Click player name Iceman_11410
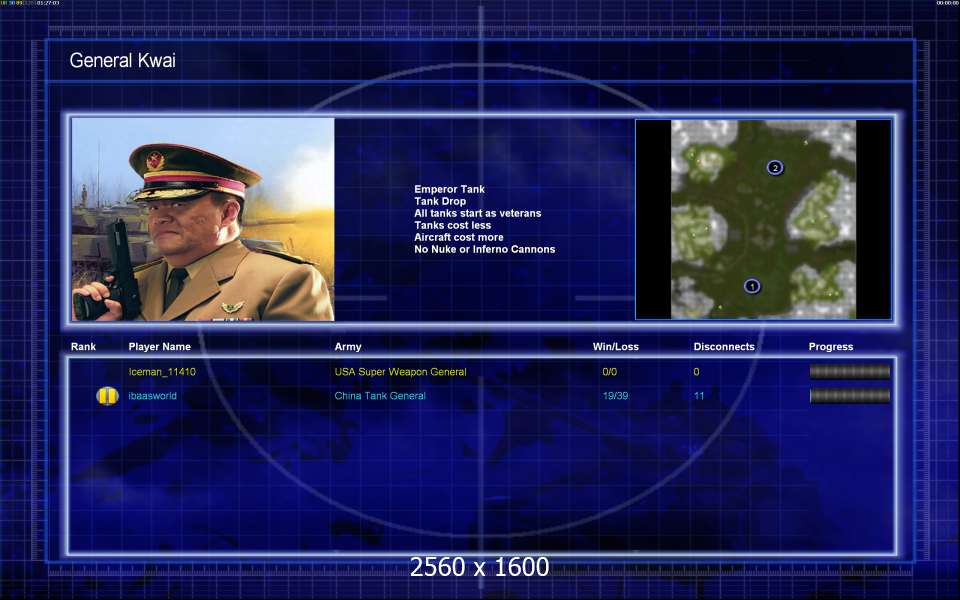 click(x=162, y=372)
